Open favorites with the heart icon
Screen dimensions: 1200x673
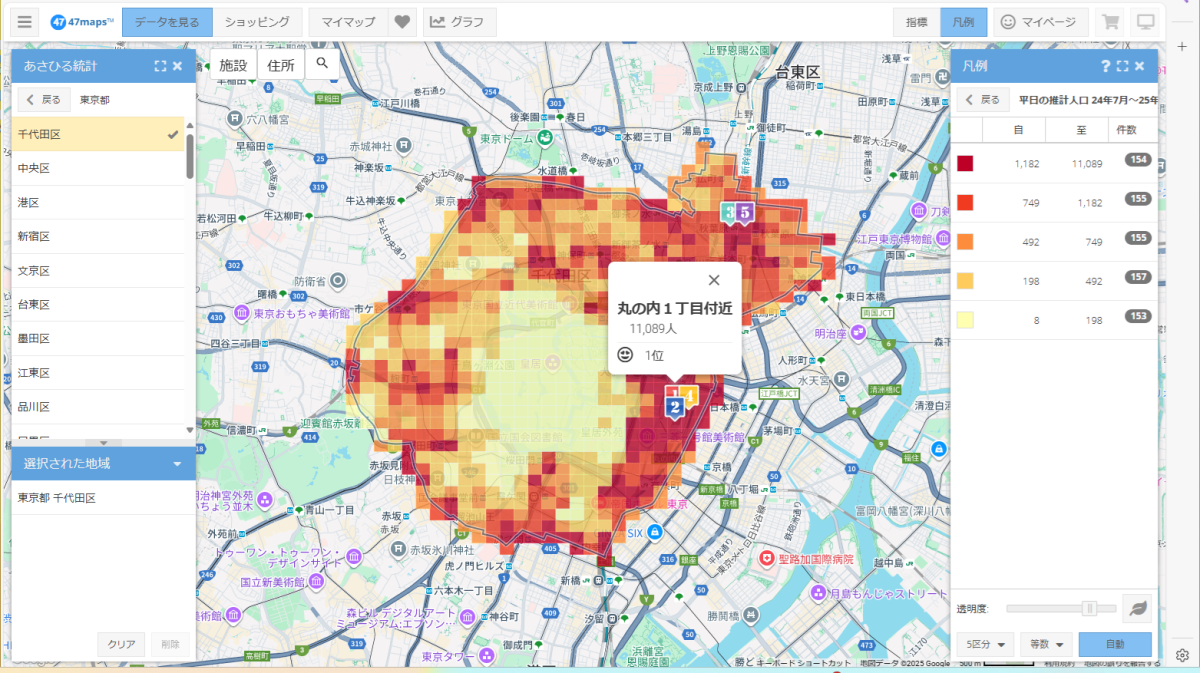click(402, 22)
